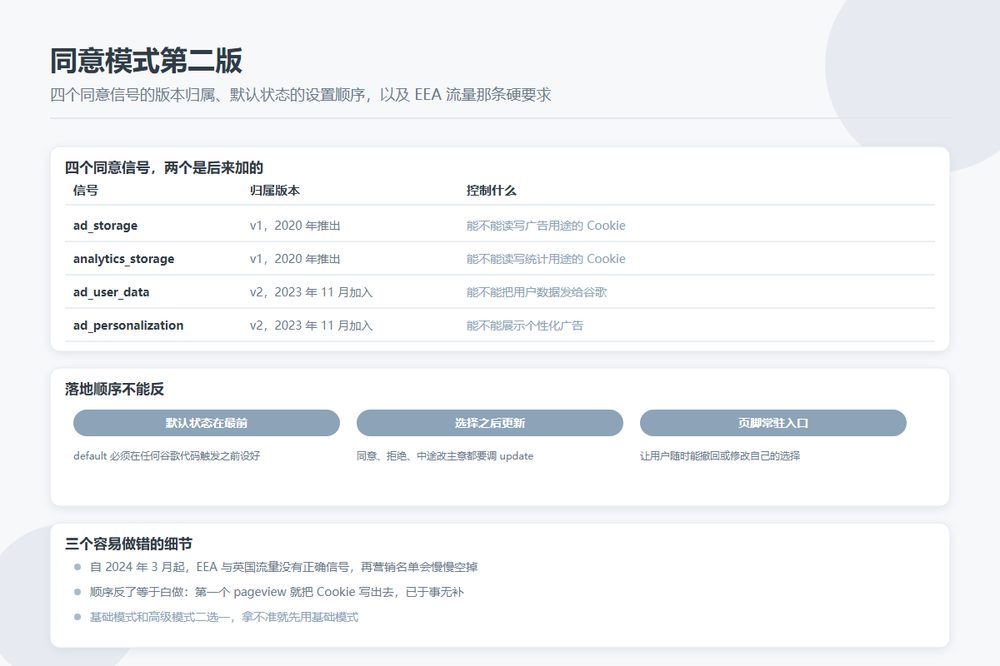
Task: Click text default 必须在任何谷歌代码触发之前设好
Action: (x=166, y=455)
